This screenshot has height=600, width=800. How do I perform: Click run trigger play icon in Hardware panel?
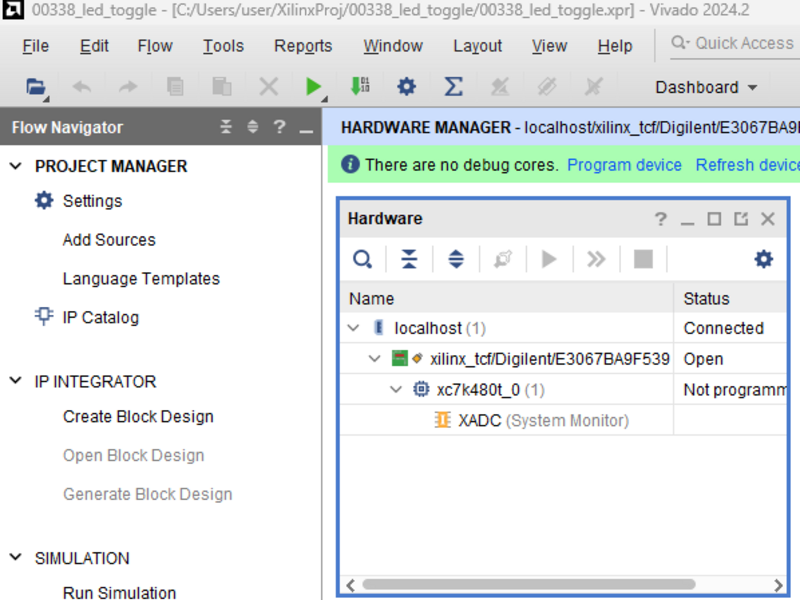549,259
